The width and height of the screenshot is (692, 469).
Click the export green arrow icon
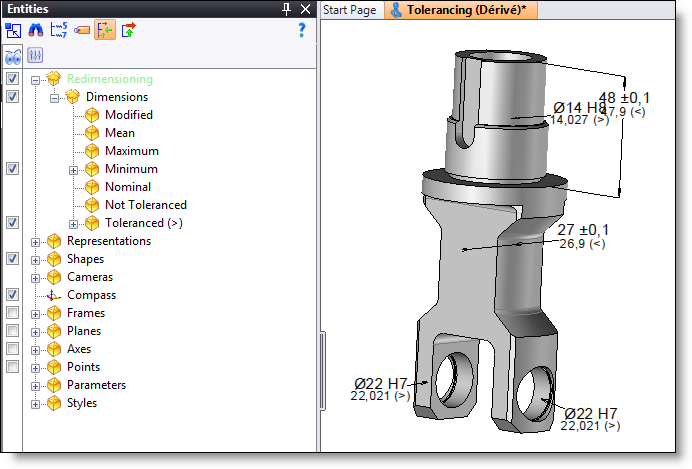click(128, 30)
